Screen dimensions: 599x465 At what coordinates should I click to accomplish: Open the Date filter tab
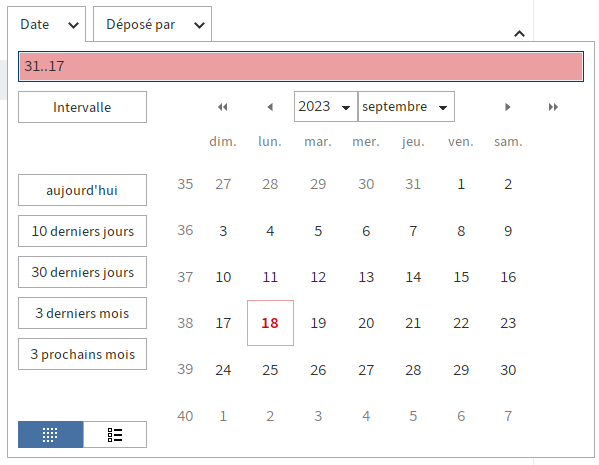[47, 24]
